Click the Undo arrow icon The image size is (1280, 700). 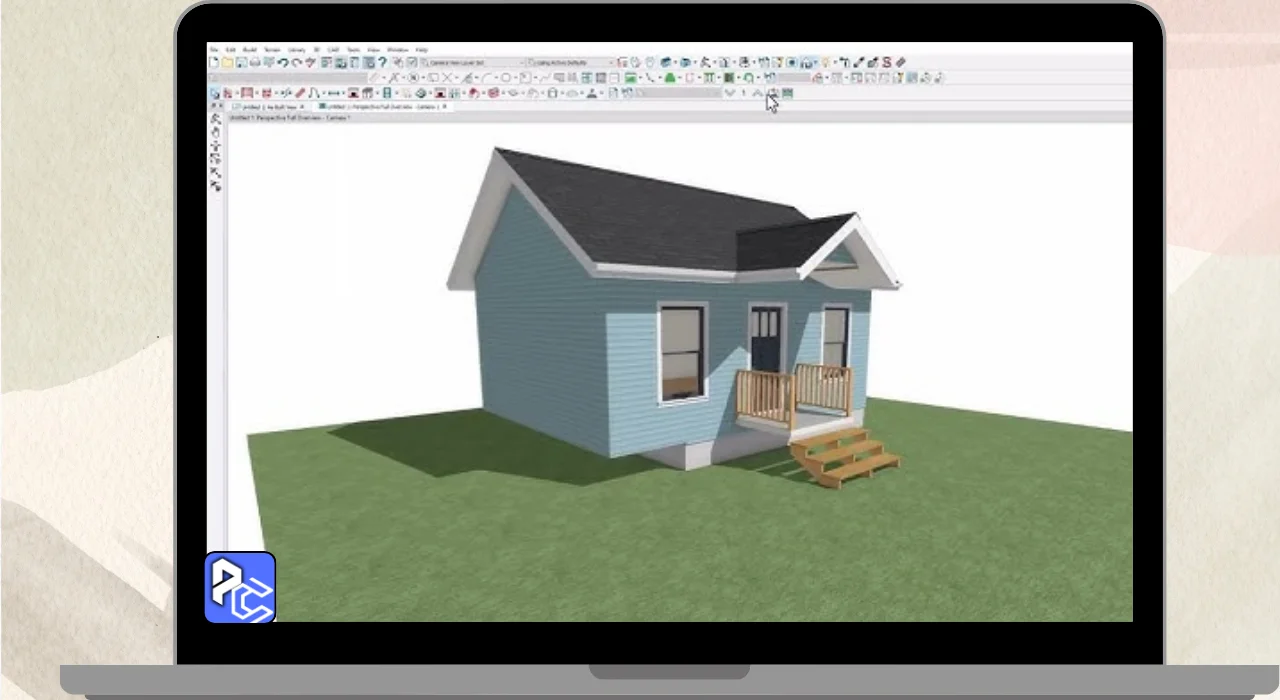pyautogui.click(x=284, y=62)
